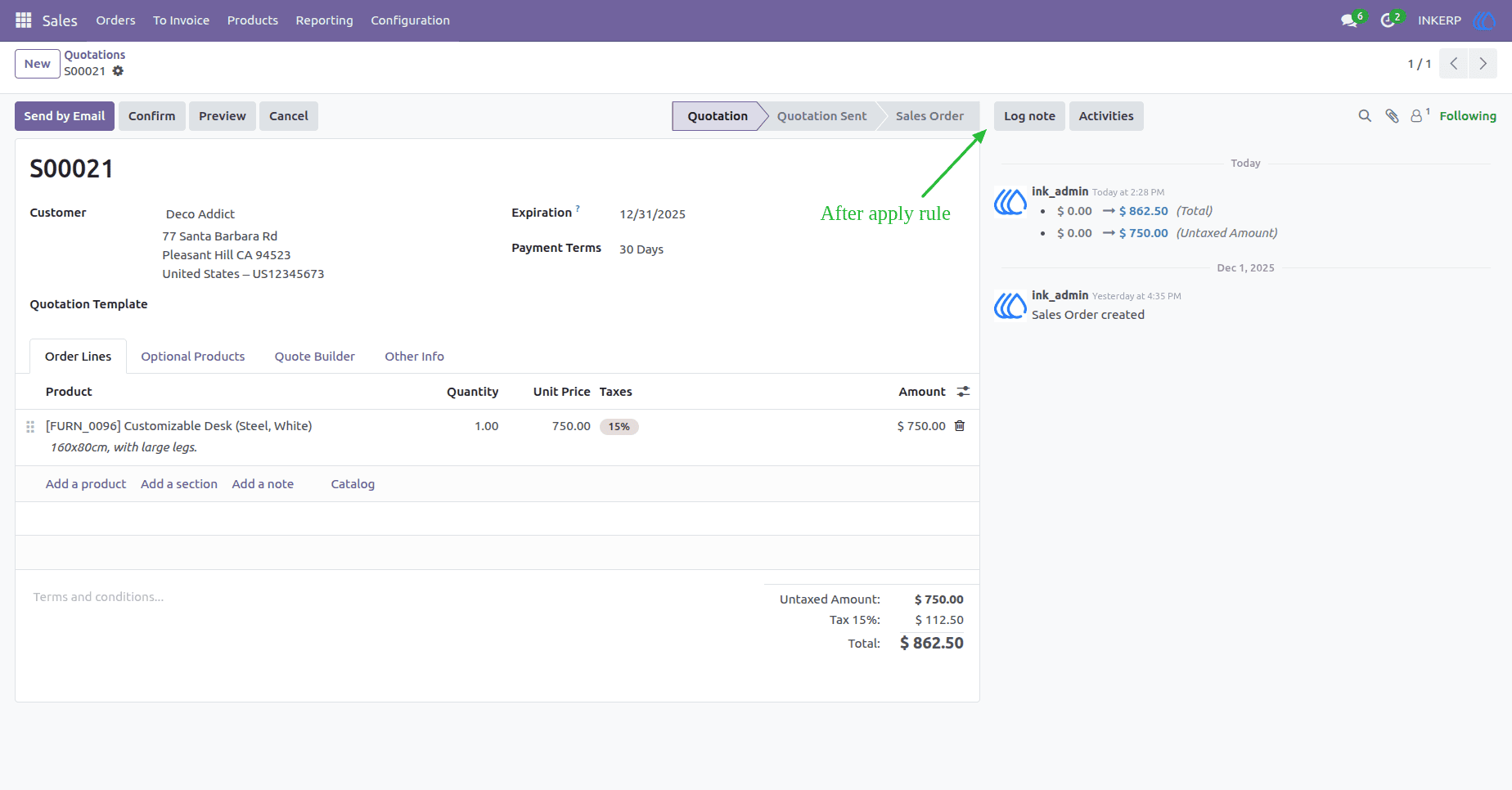The height and width of the screenshot is (790, 1512).
Task: Go to previous record arrow
Action: point(1454,64)
